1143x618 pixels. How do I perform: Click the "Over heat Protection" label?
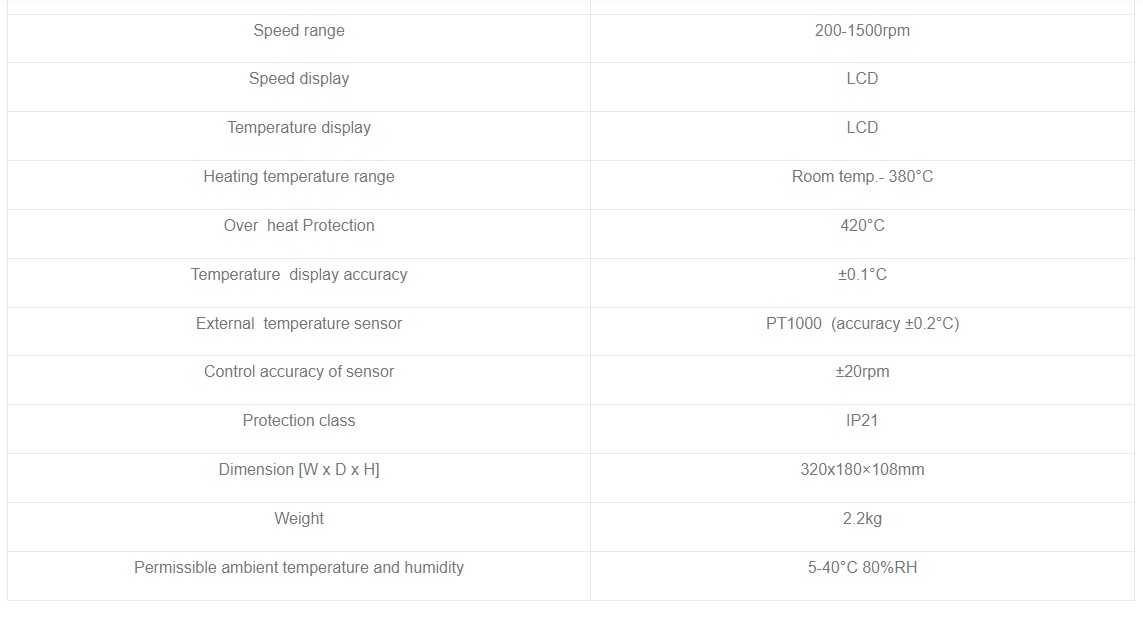pos(298,226)
